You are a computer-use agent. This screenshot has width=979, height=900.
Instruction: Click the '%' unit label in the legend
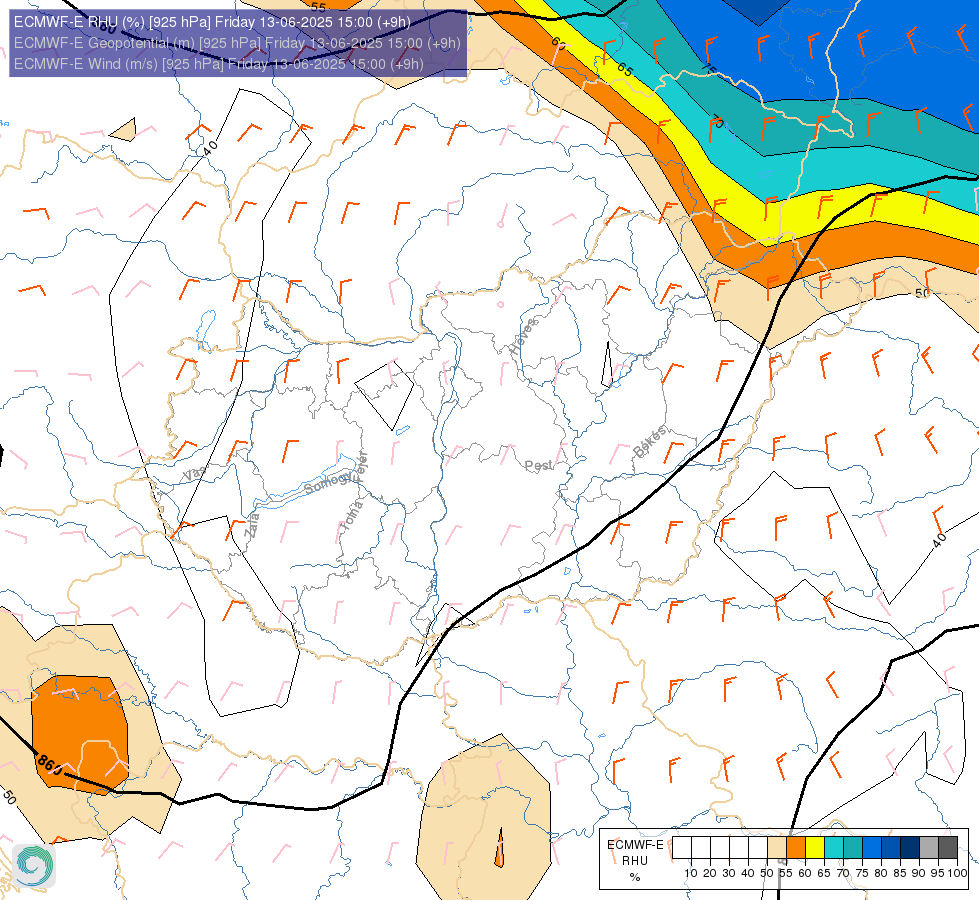[x=635, y=877]
